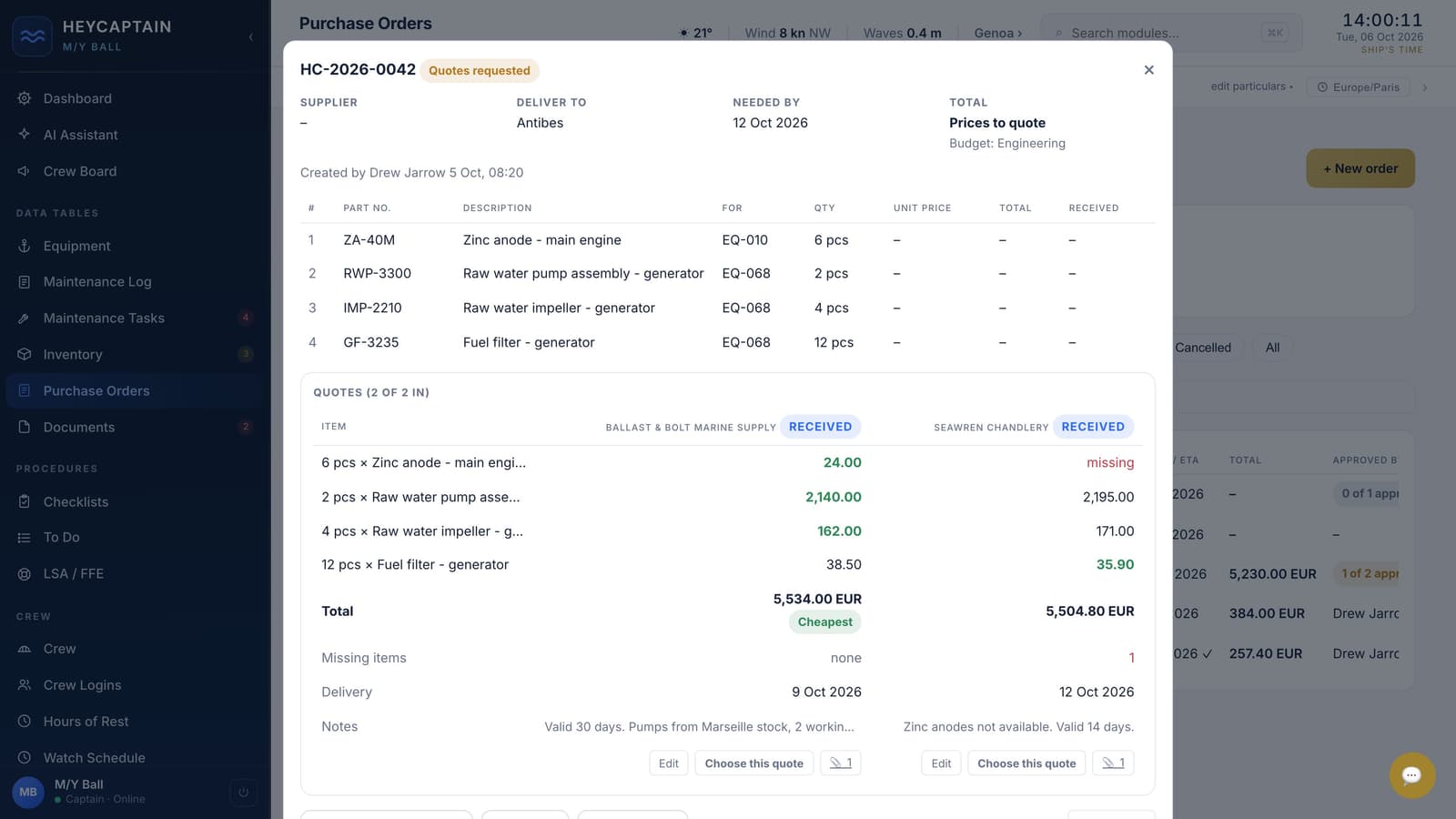Click the AI Assistant sparkle icon
Screen dimensions: 1456x819
[25, 135]
